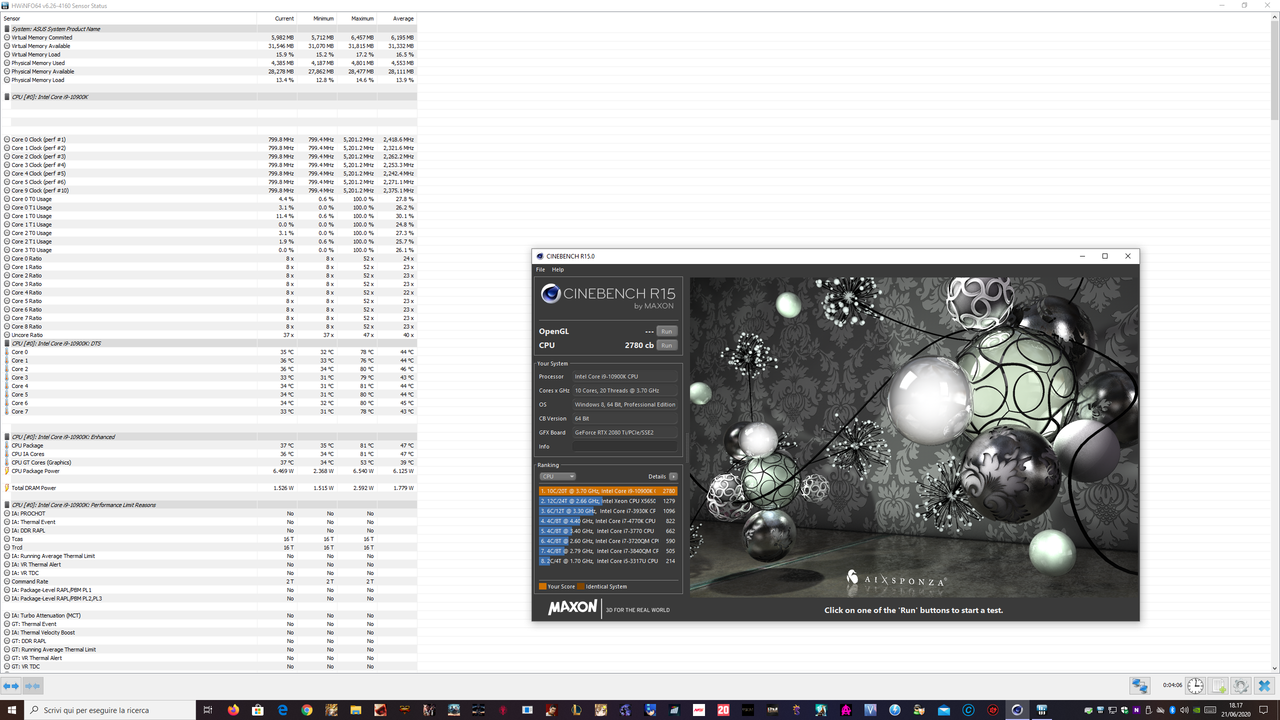Open NVIDIA settings from the system tray icon
The image size is (1280, 720).
(x=1196, y=710)
